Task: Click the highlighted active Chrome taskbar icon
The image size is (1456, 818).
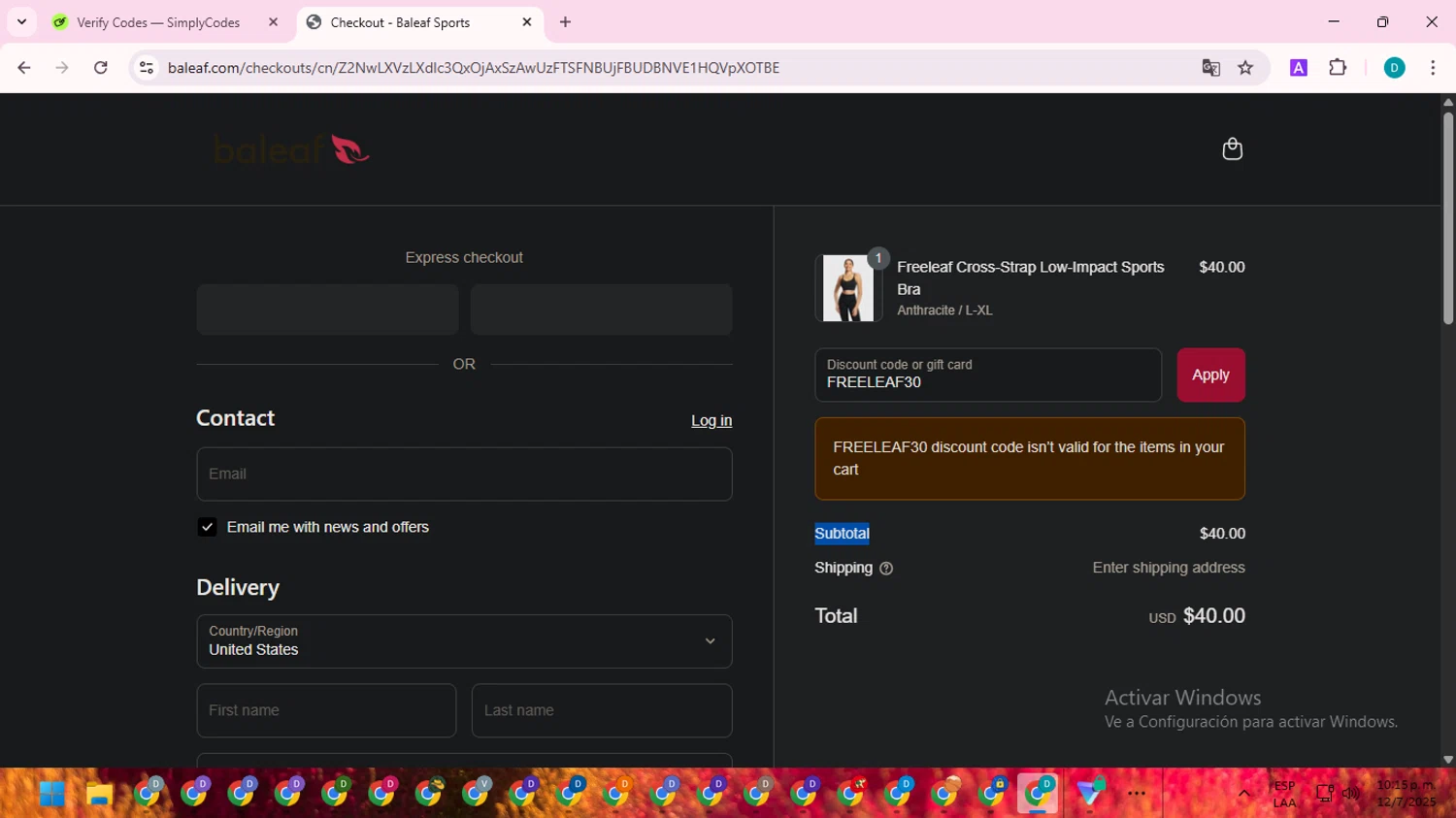Action: [1038, 794]
